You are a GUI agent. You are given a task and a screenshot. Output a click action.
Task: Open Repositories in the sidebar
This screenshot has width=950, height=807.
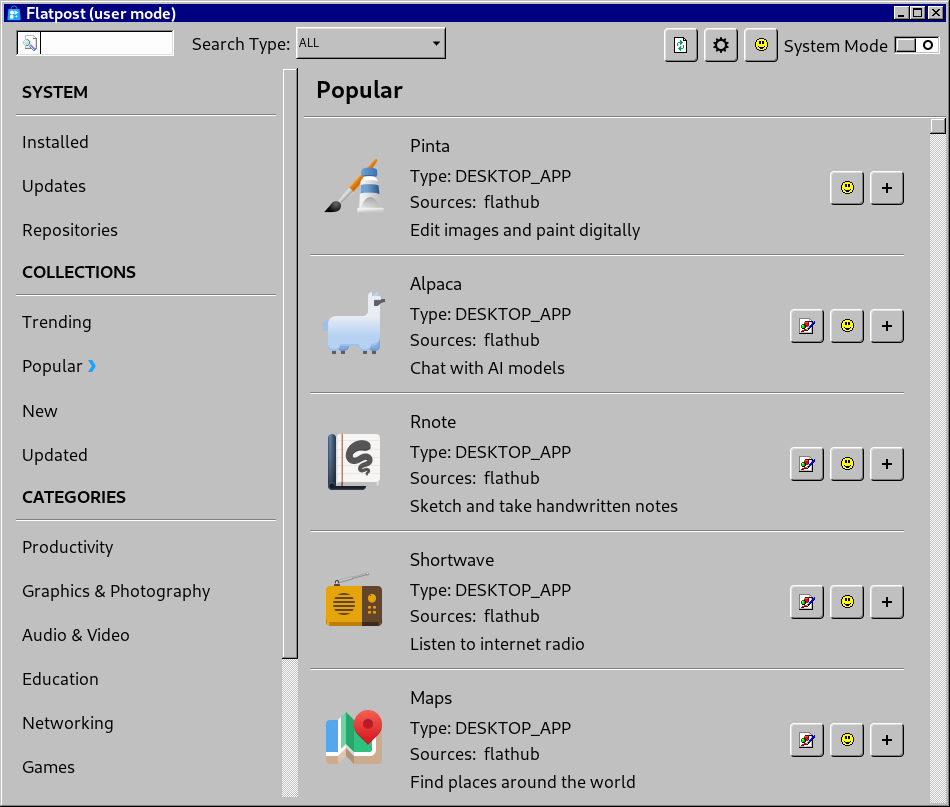tap(70, 230)
